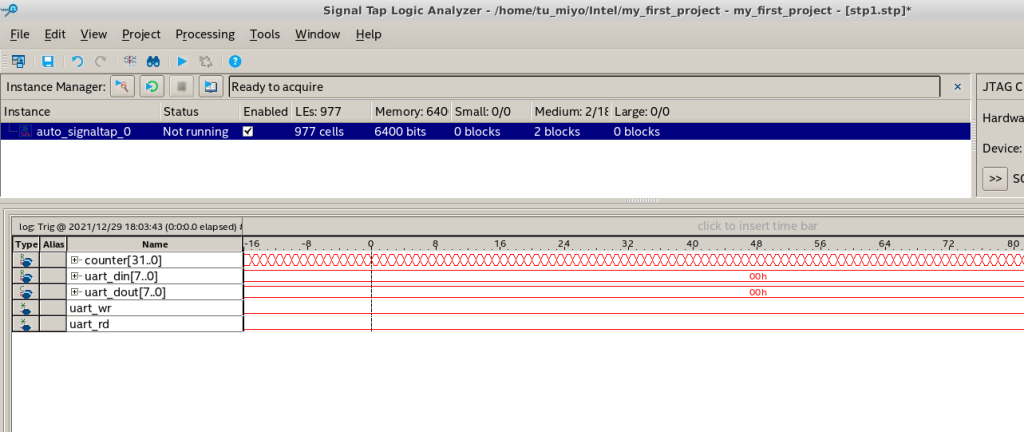Click the Read Data icon beside Stop
Image resolution: width=1024 pixels, height=432 pixels.
(x=210, y=86)
